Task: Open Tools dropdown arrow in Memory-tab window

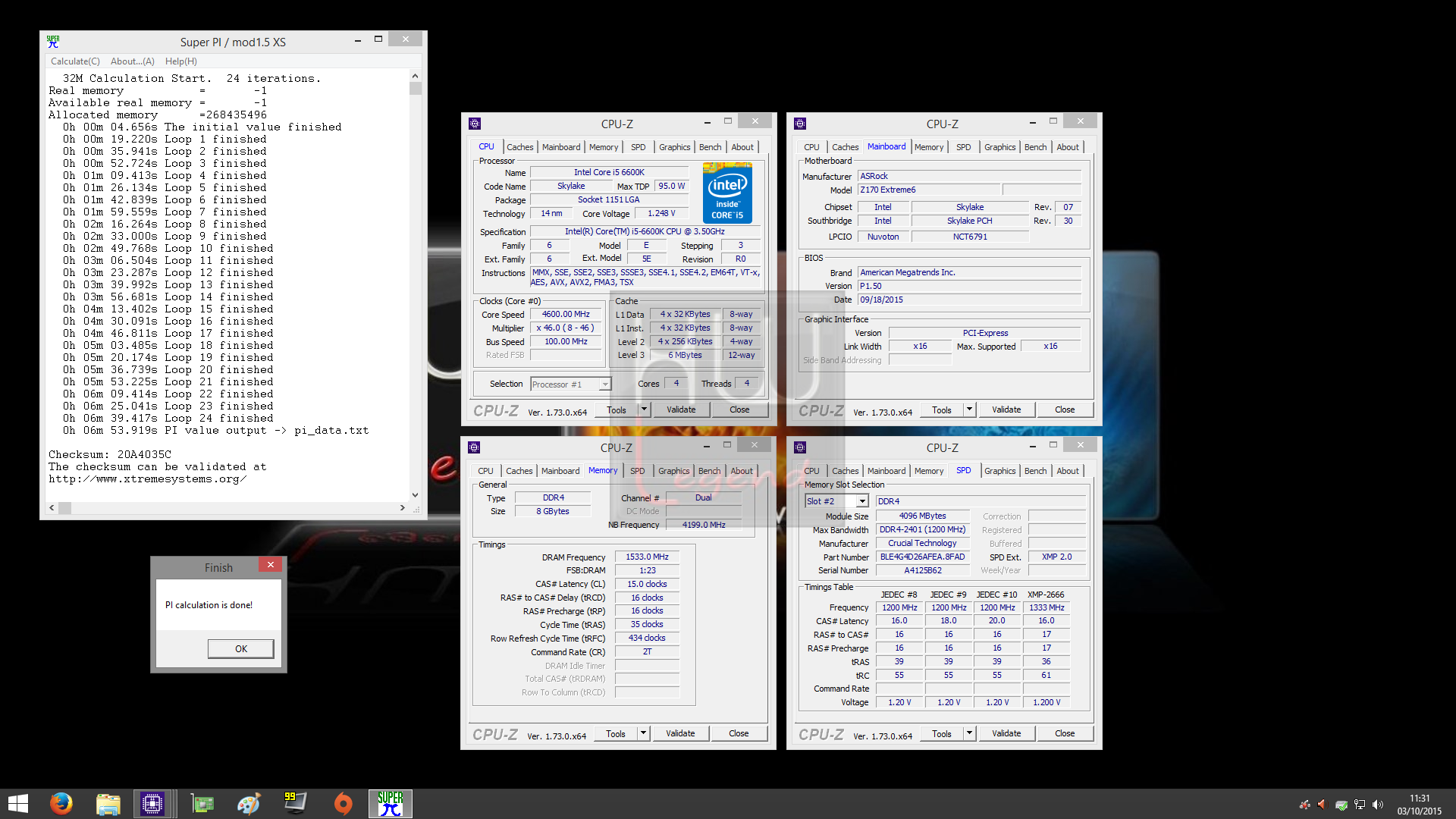Action: click(x=643, y=733)
